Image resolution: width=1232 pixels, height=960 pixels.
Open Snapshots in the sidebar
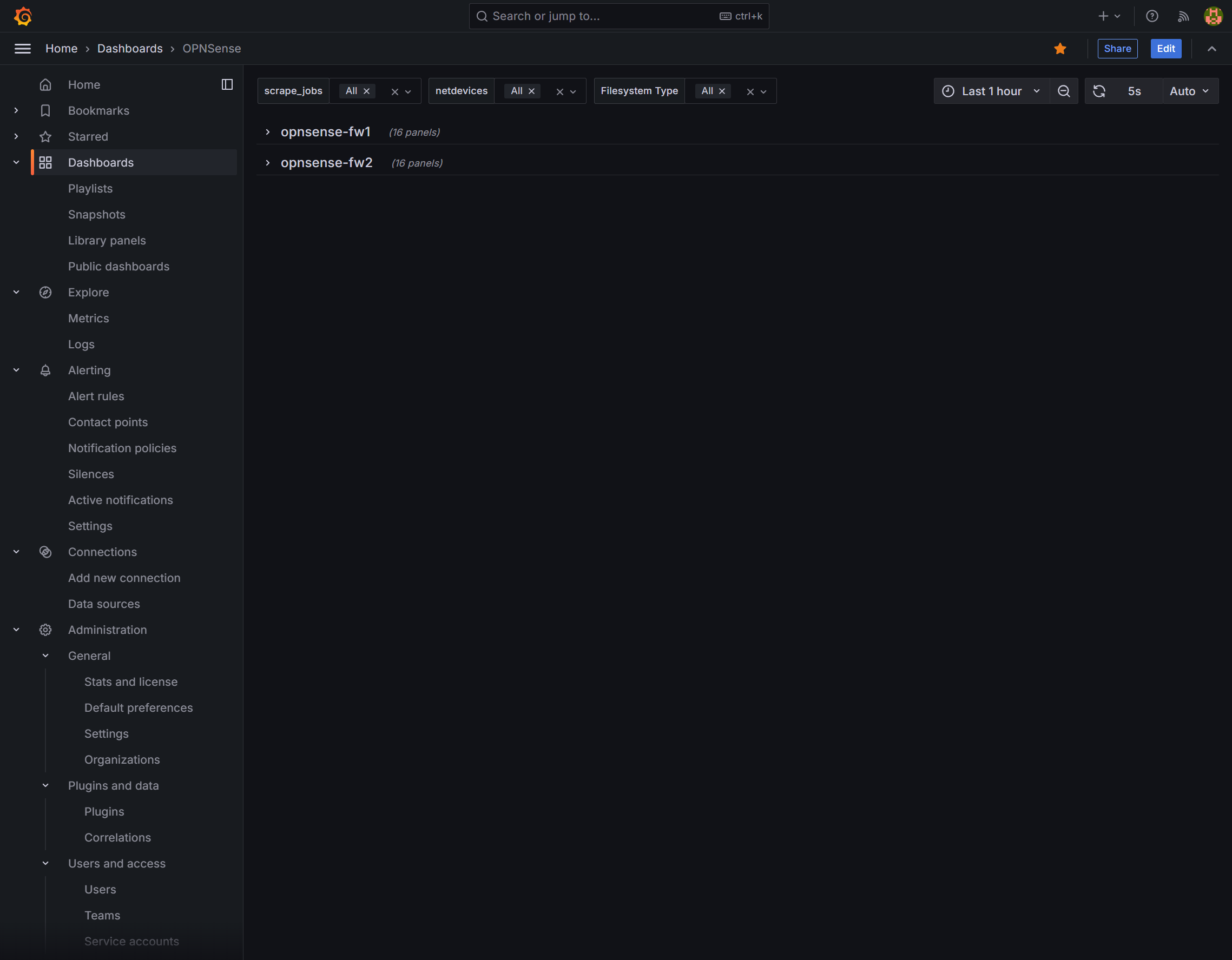tap(96, 214)
